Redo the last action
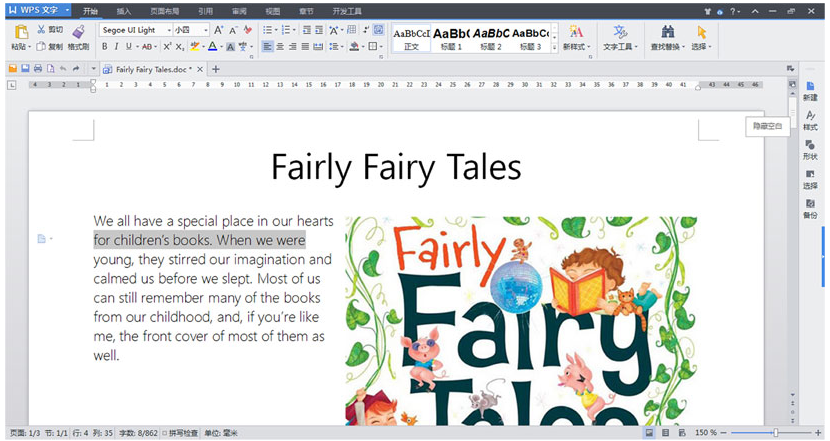Viewport: 830px width, 441px height. point(76,69)
